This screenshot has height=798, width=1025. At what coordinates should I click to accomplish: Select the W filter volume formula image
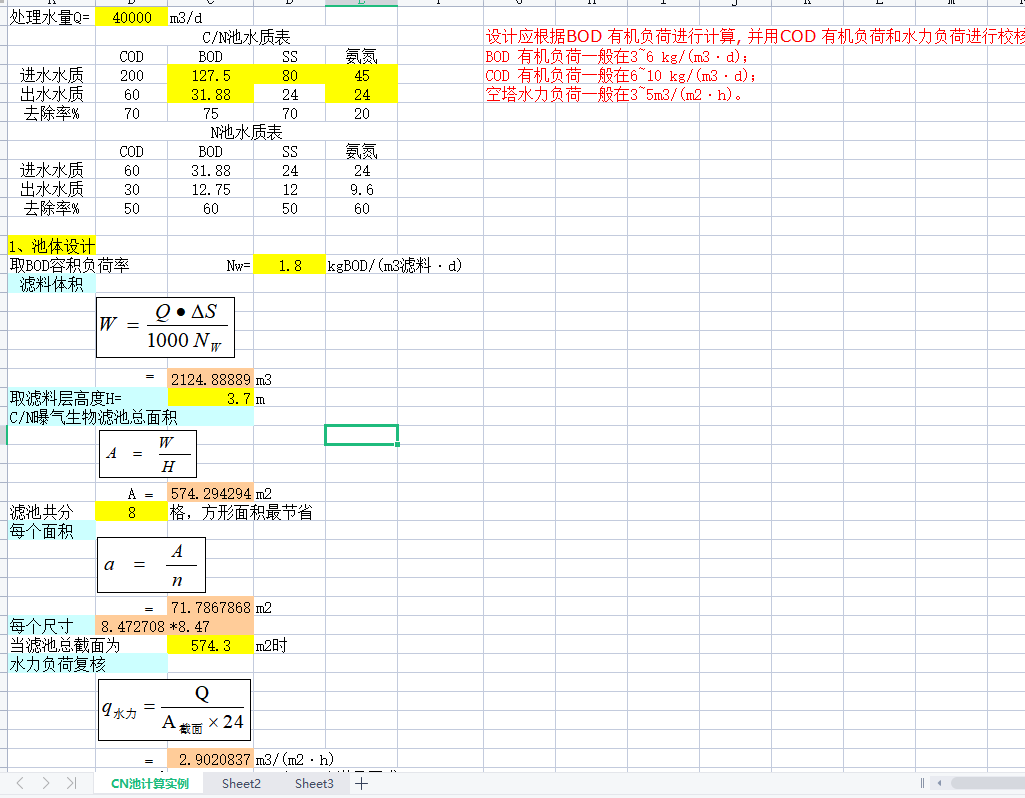pos(165,327)
